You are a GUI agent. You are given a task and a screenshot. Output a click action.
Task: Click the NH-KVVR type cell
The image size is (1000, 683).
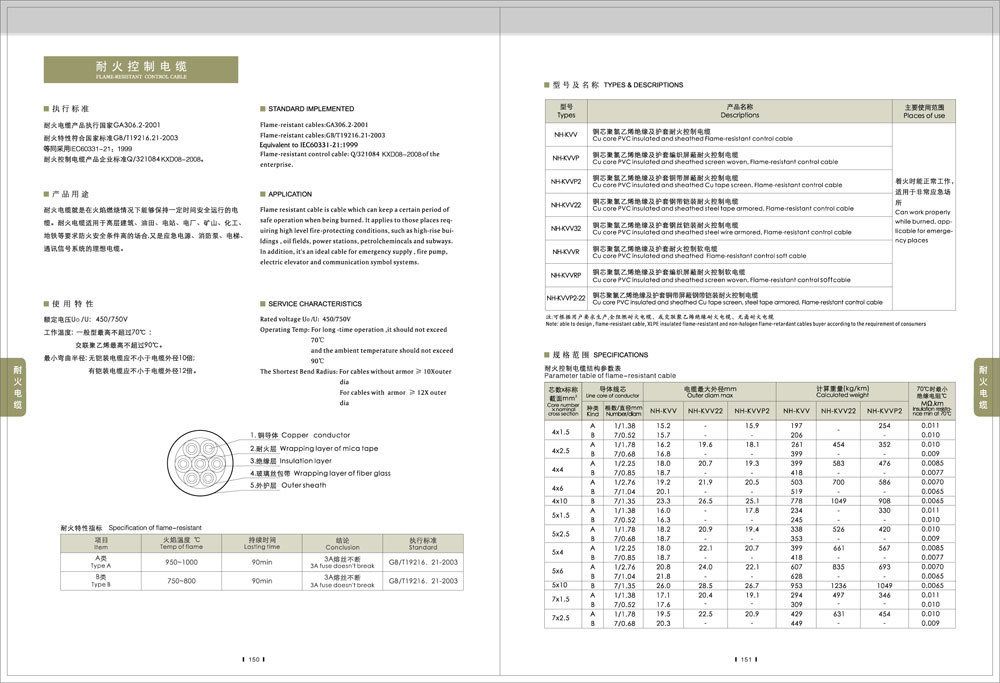(x=566, y=252)
